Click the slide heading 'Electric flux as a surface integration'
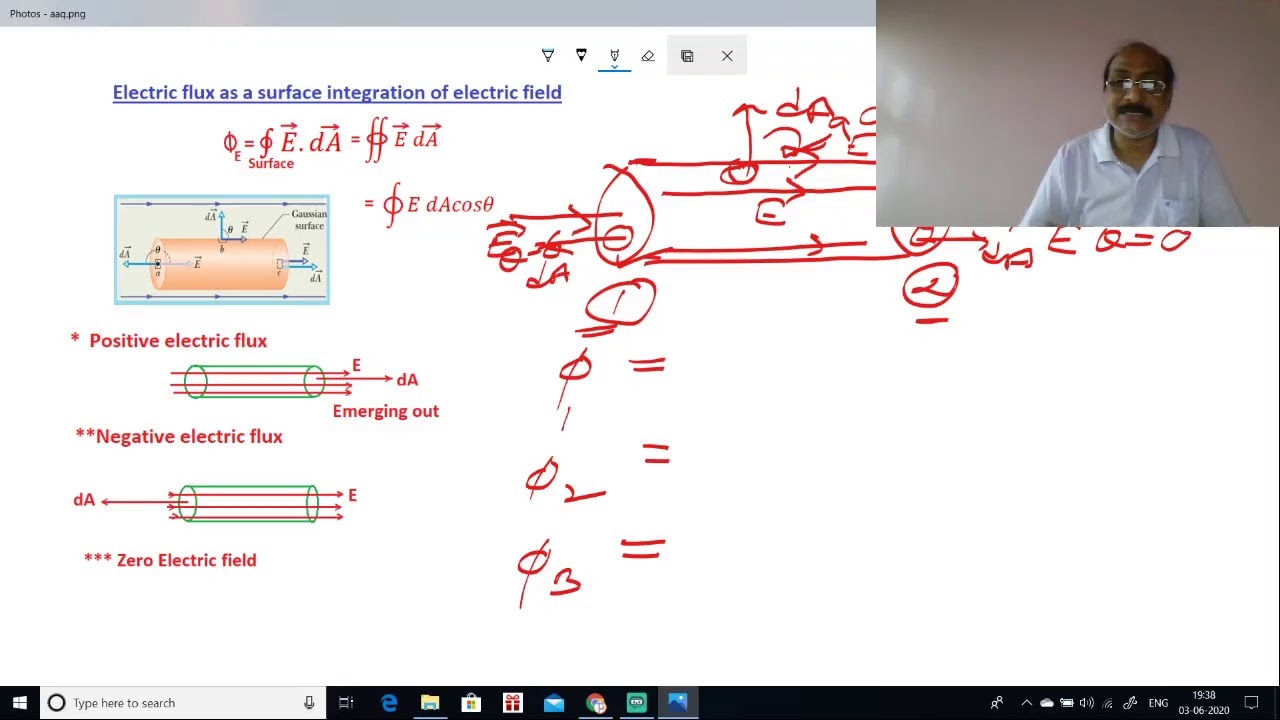The width and height of the screenshot is (1280, 720). (337, 92)
